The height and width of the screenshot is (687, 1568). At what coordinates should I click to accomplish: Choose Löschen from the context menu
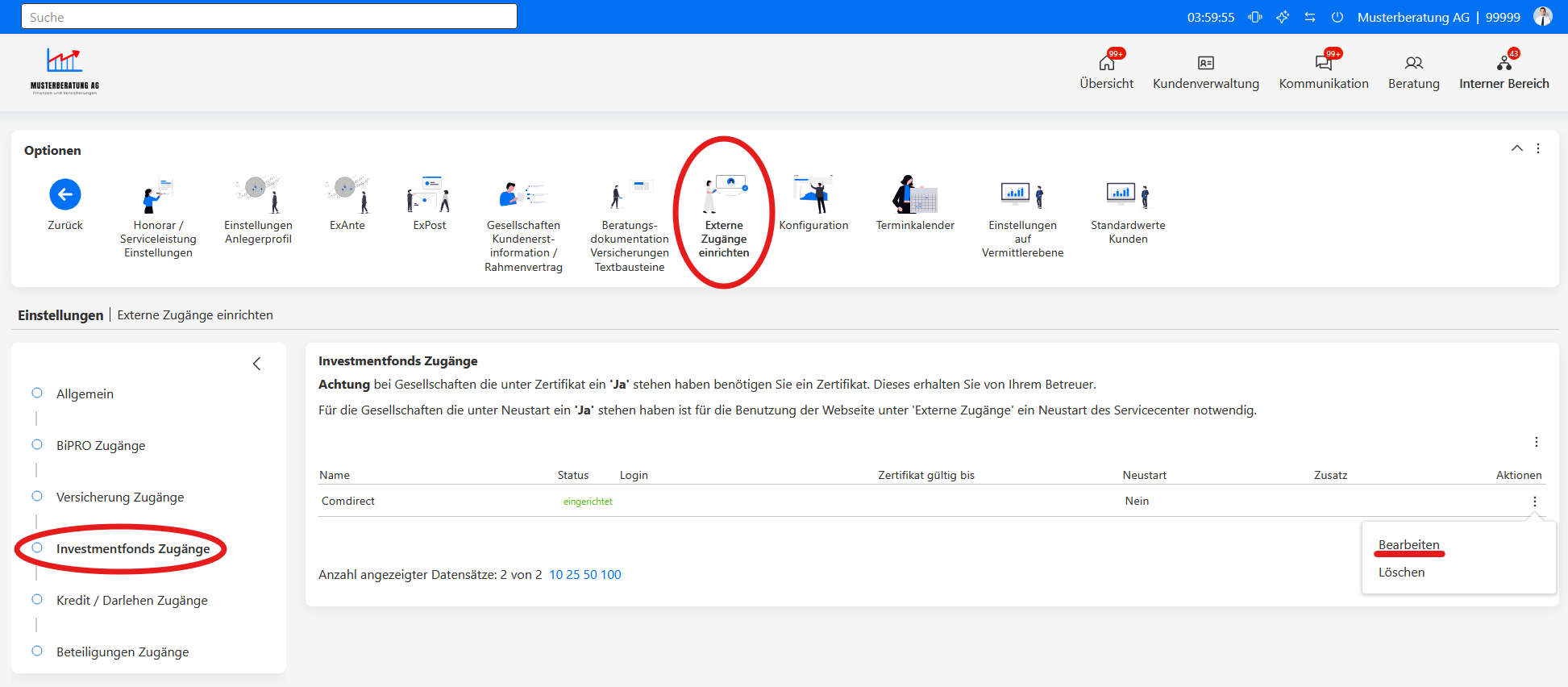[1402, 572]
